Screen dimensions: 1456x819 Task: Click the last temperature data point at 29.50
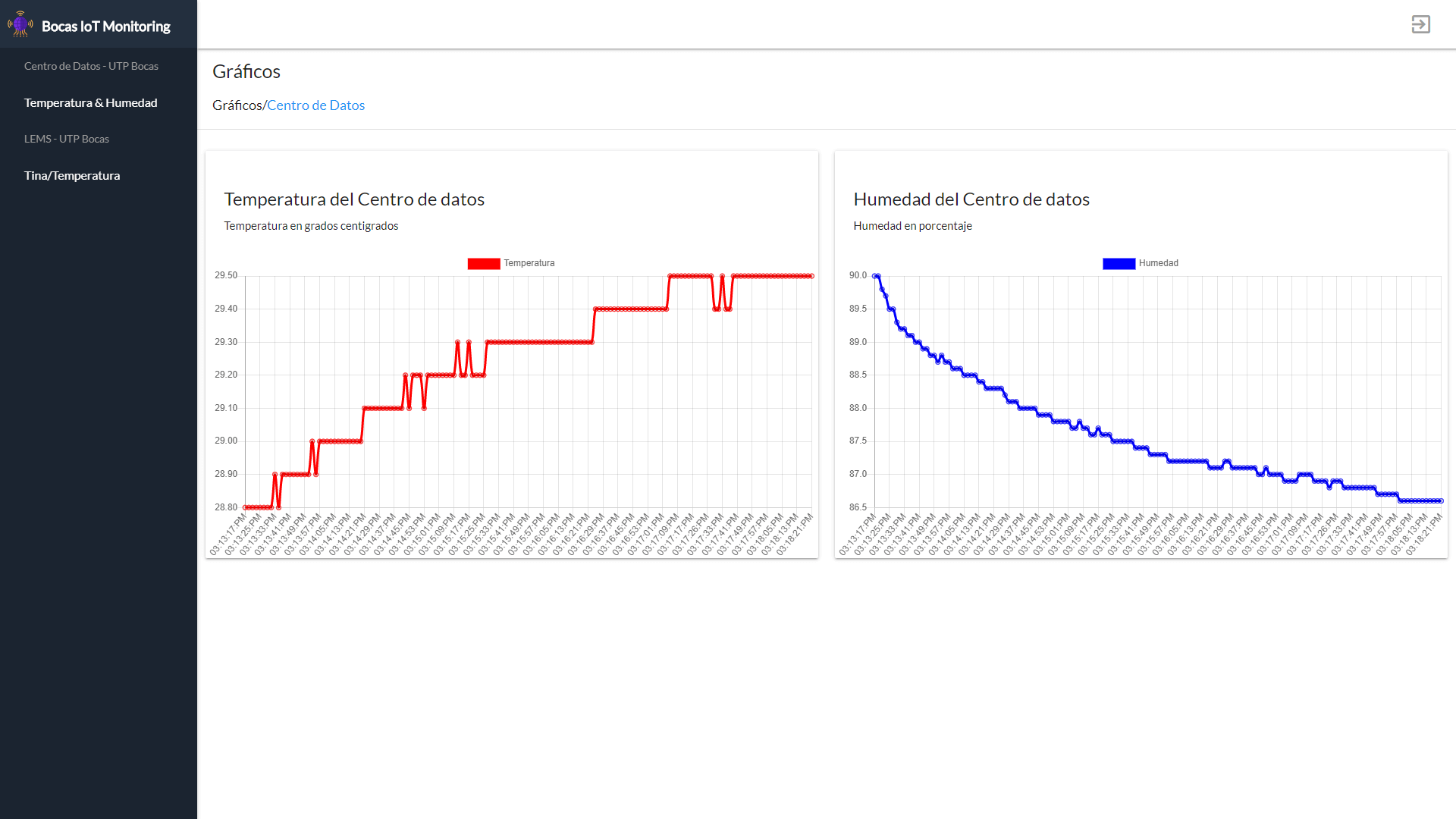click(x=811, y=276)
